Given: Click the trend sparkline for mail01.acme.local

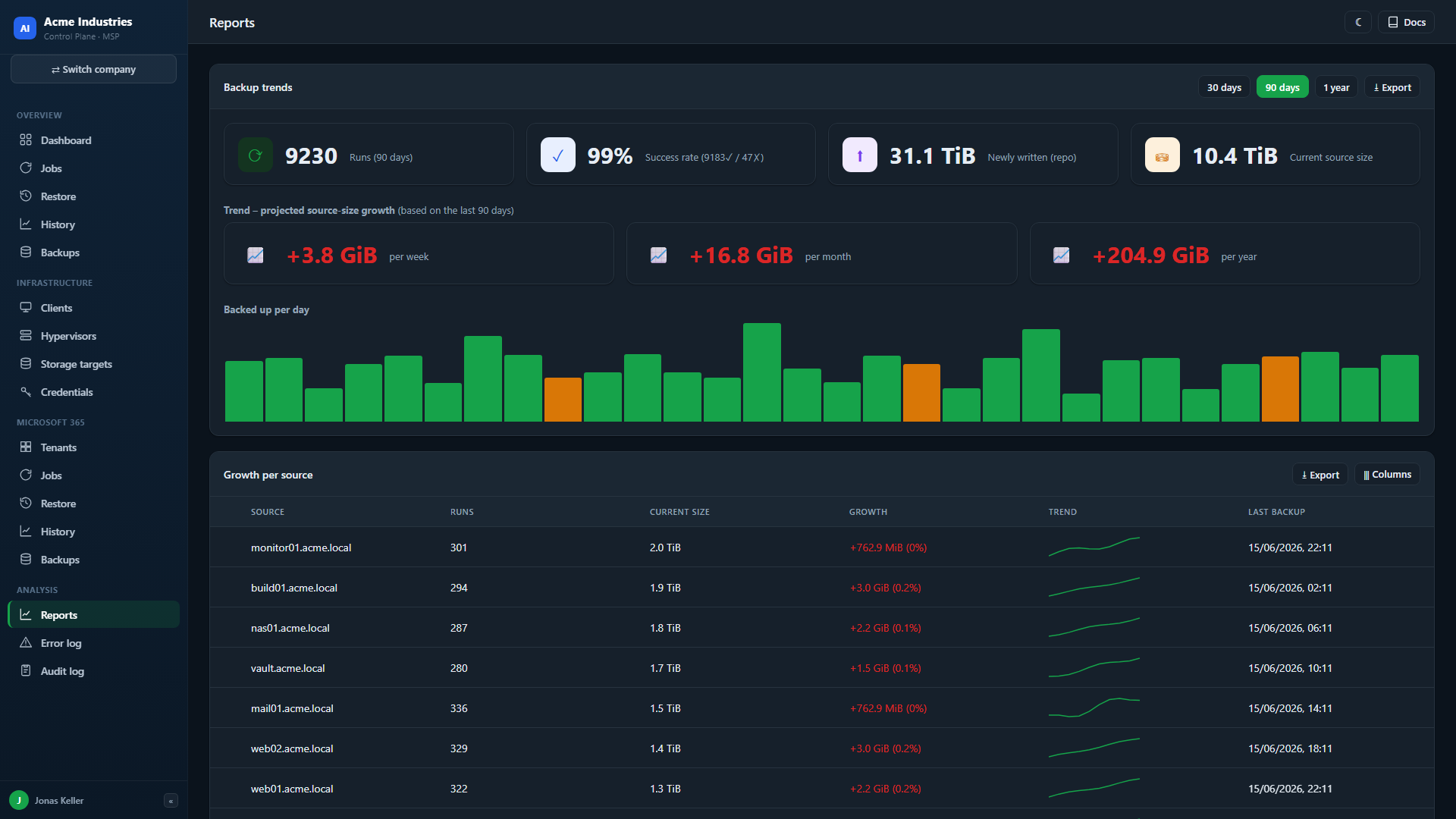Looking at the screenshot, I should [x=1094, y=708].
